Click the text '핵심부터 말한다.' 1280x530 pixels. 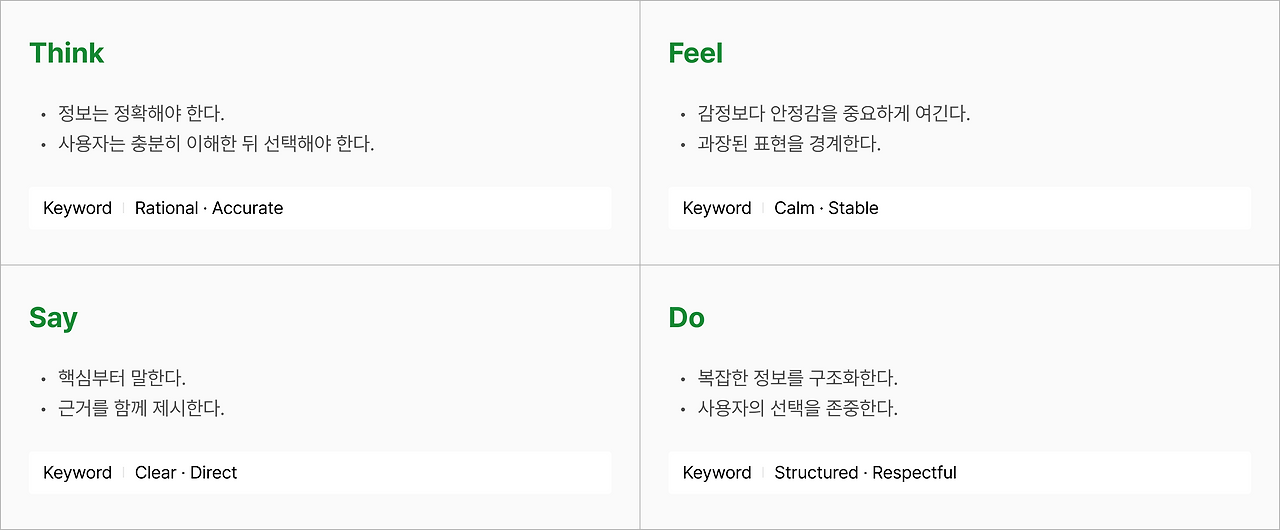tap(122, 378)
